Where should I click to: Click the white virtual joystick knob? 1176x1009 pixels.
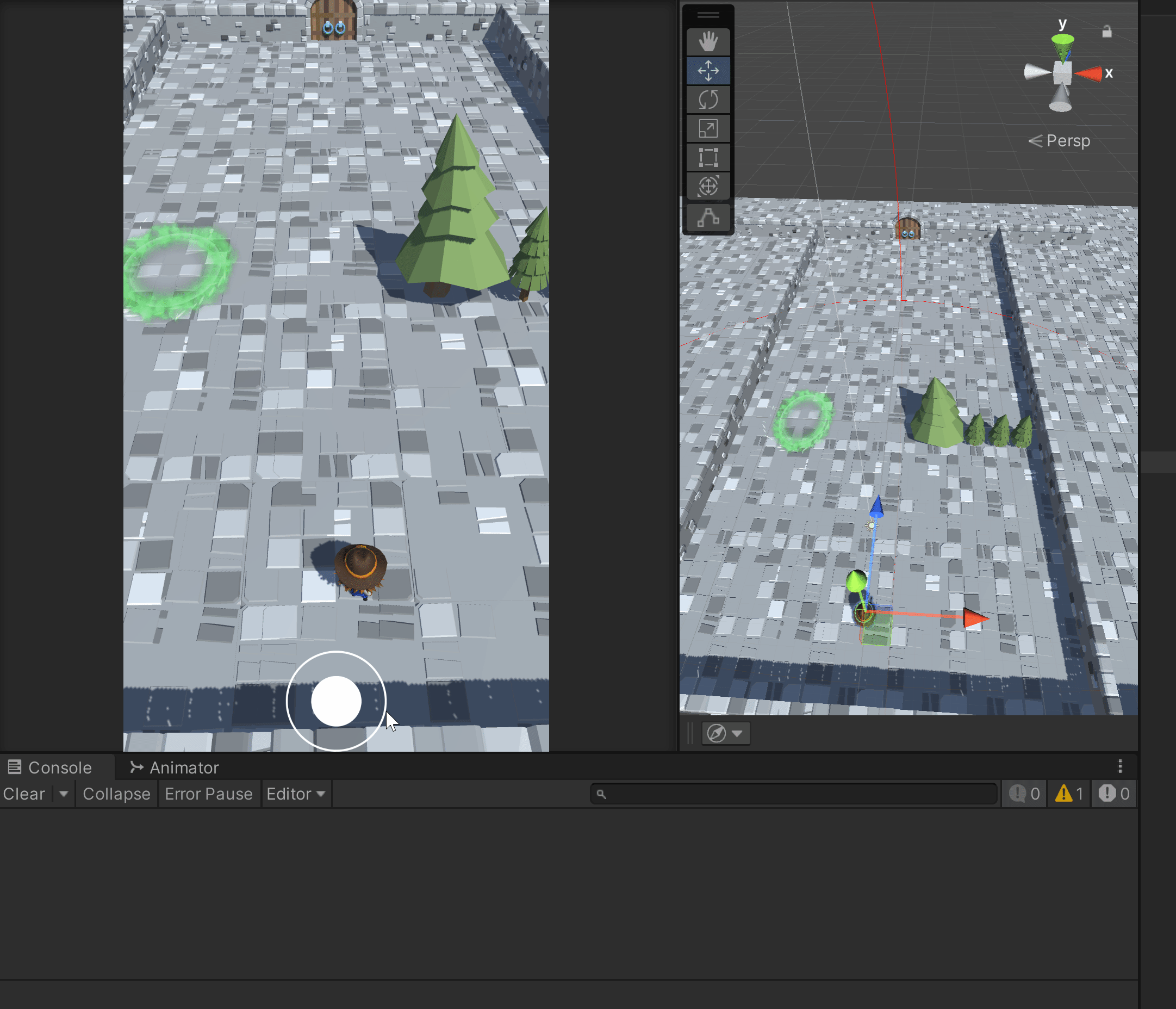click(336, 701)
